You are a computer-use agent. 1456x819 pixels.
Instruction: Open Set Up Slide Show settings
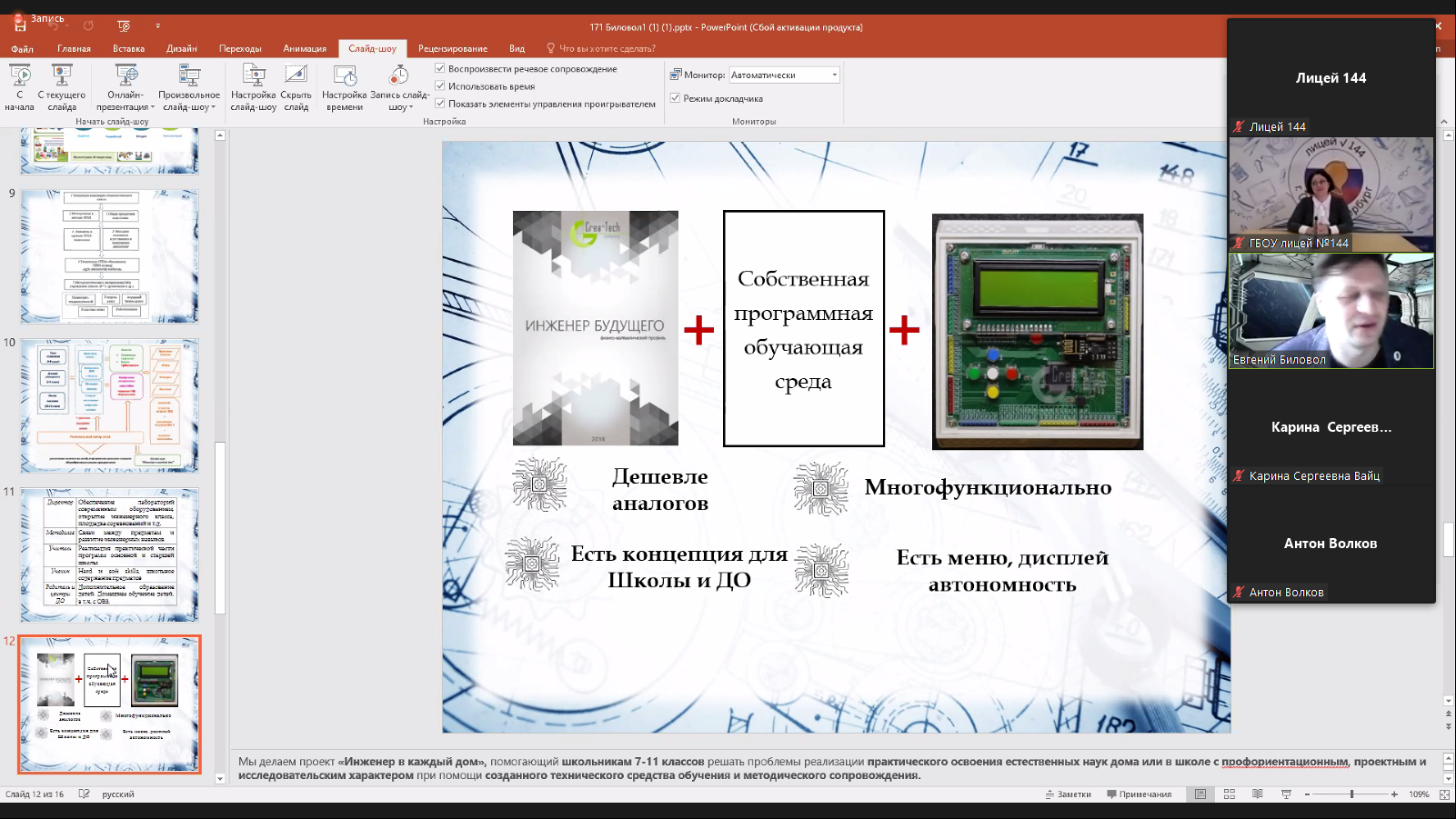point(254,87)
